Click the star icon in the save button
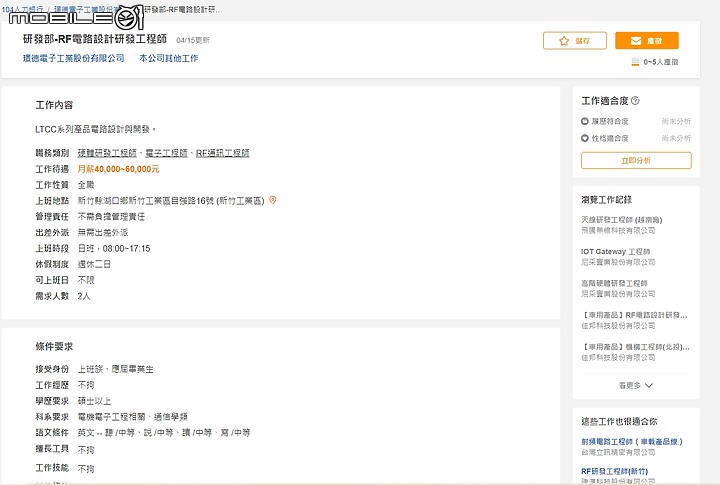 564,41
